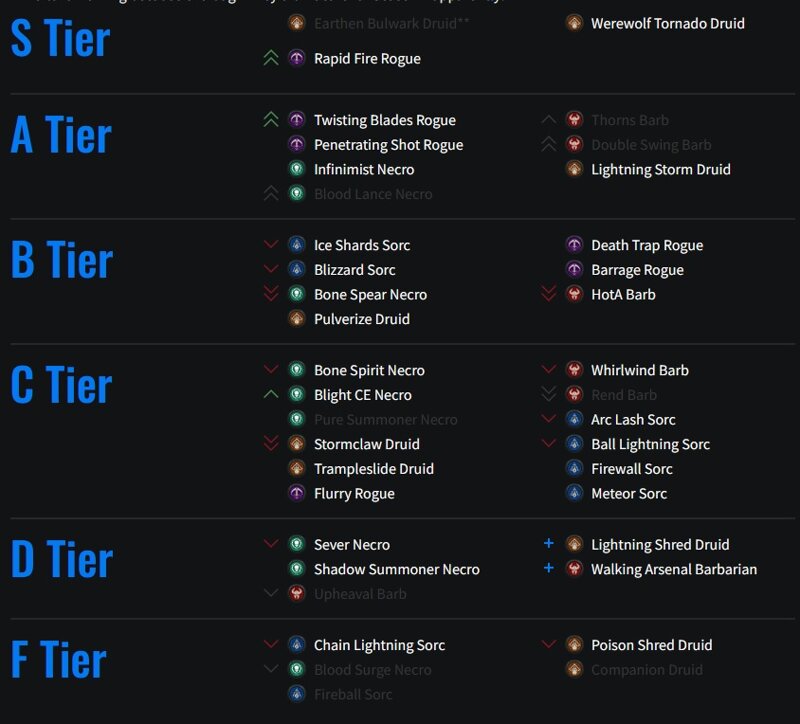The height and width of the screenshot is (724, 800).
Task: Click the Sorc icon beside Meteor Sorc
Action: tap(574, 493)
